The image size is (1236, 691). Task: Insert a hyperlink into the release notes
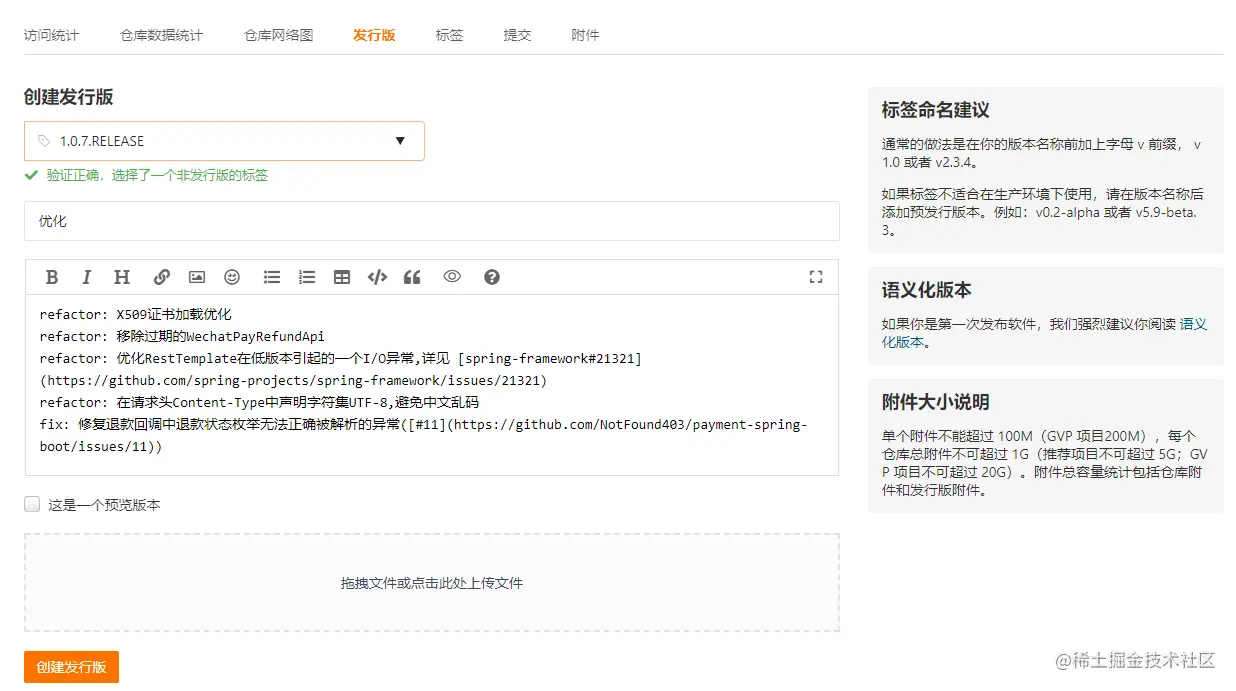(x=161, y=277)
